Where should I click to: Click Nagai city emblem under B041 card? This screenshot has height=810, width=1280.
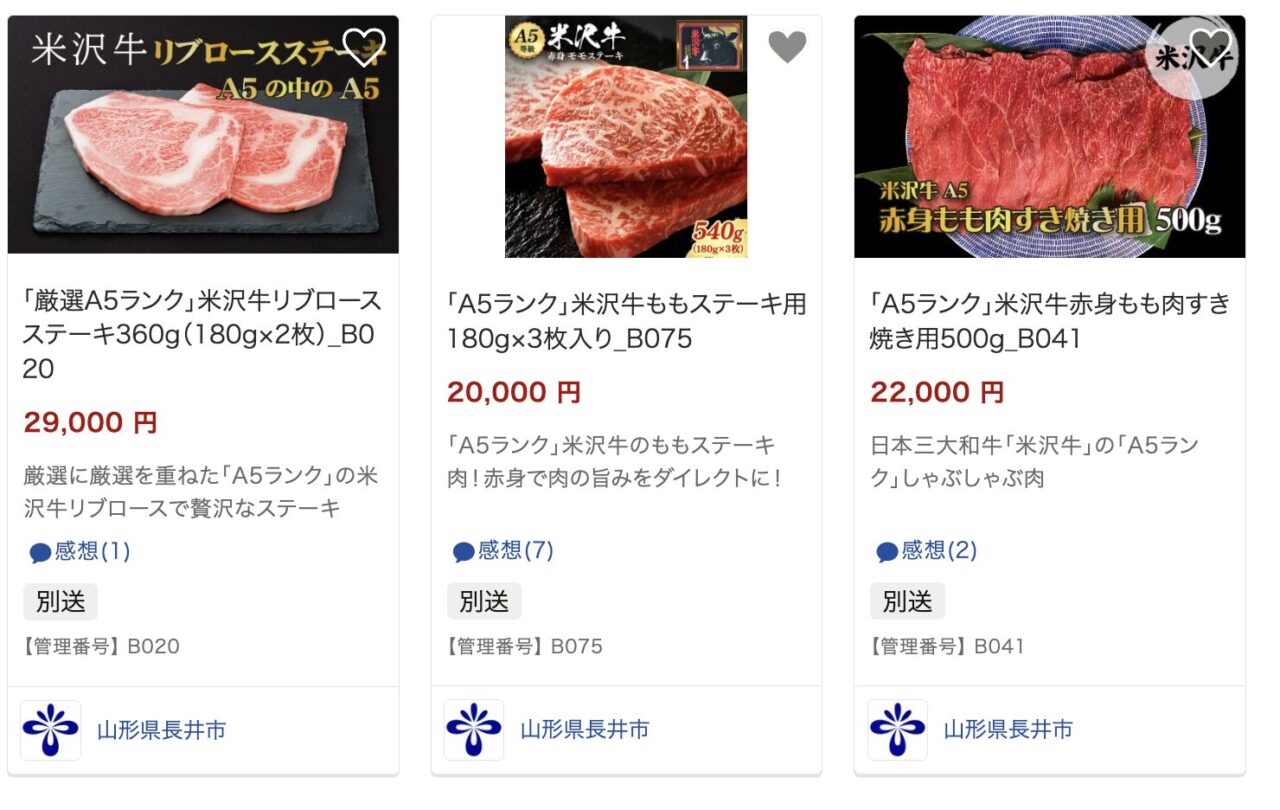click(897, 730)
